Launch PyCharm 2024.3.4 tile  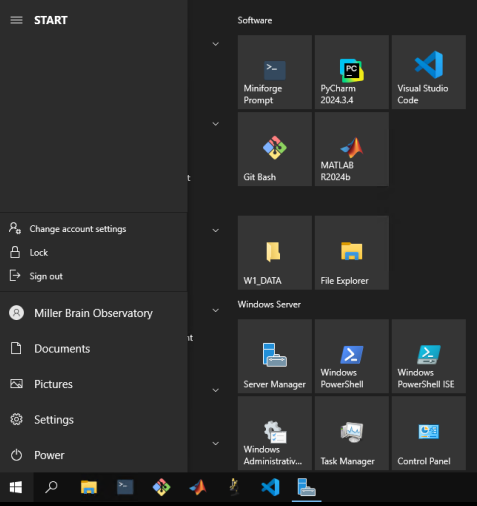coord(352,72)
